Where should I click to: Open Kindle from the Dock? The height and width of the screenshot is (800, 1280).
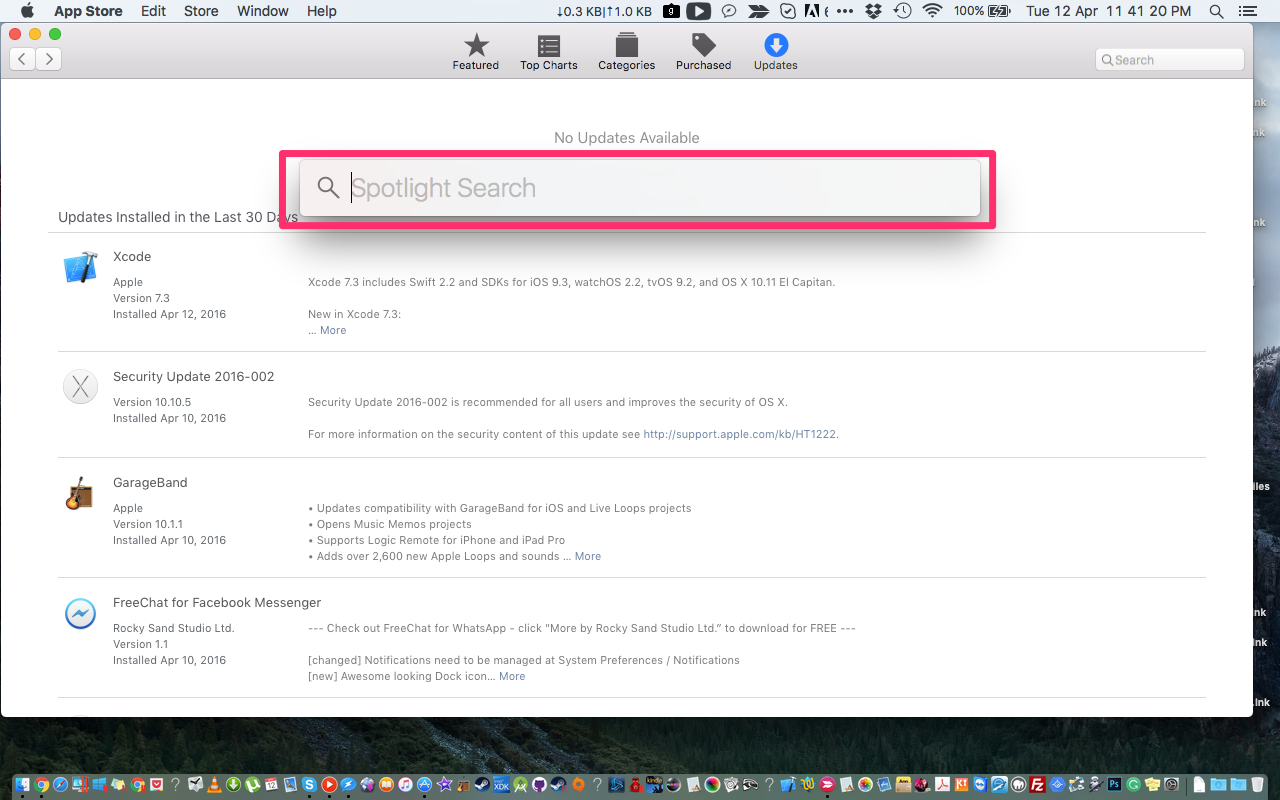pos(654,785)
